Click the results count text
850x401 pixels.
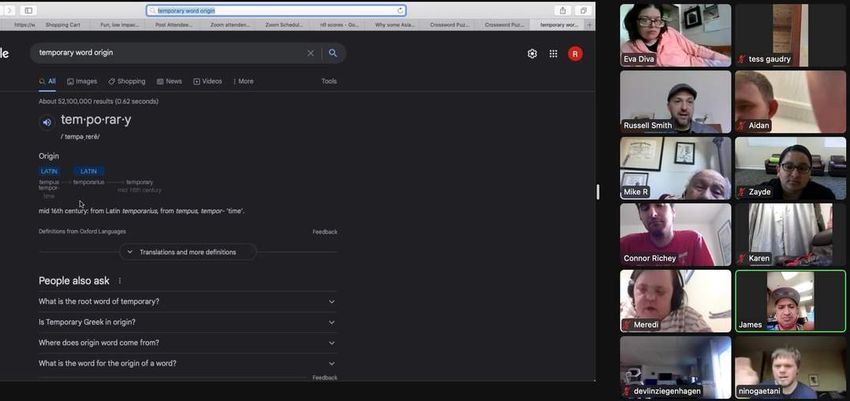pyautogui.click(x=99, y=101)
